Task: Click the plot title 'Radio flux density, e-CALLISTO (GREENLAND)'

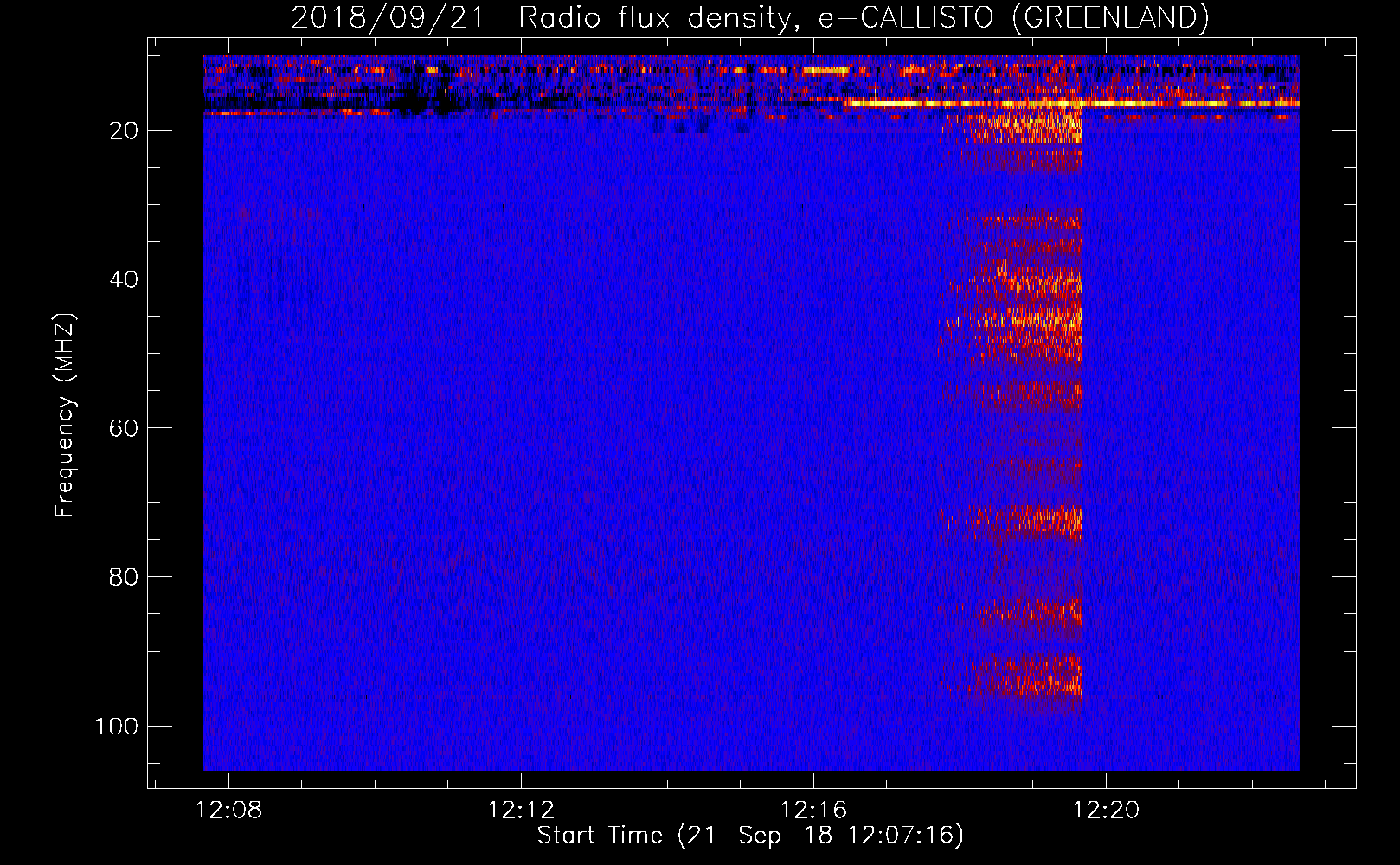Action: (864, 17)
